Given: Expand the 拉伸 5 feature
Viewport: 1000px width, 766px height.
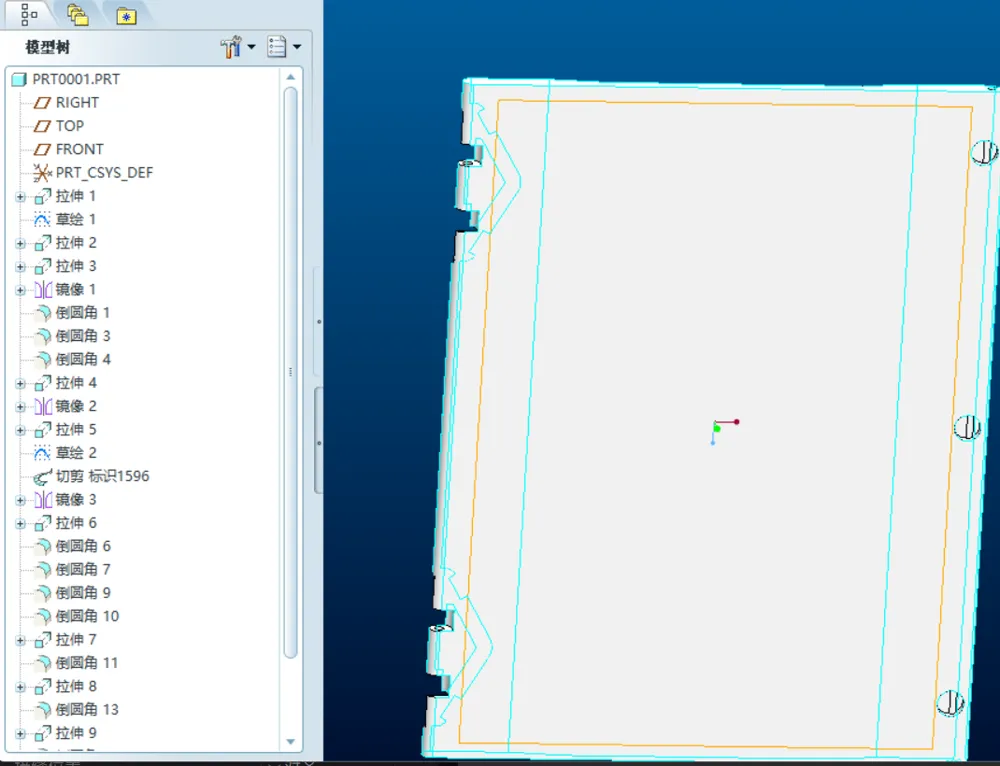Looking at the screenshot, I should [20, 430].
